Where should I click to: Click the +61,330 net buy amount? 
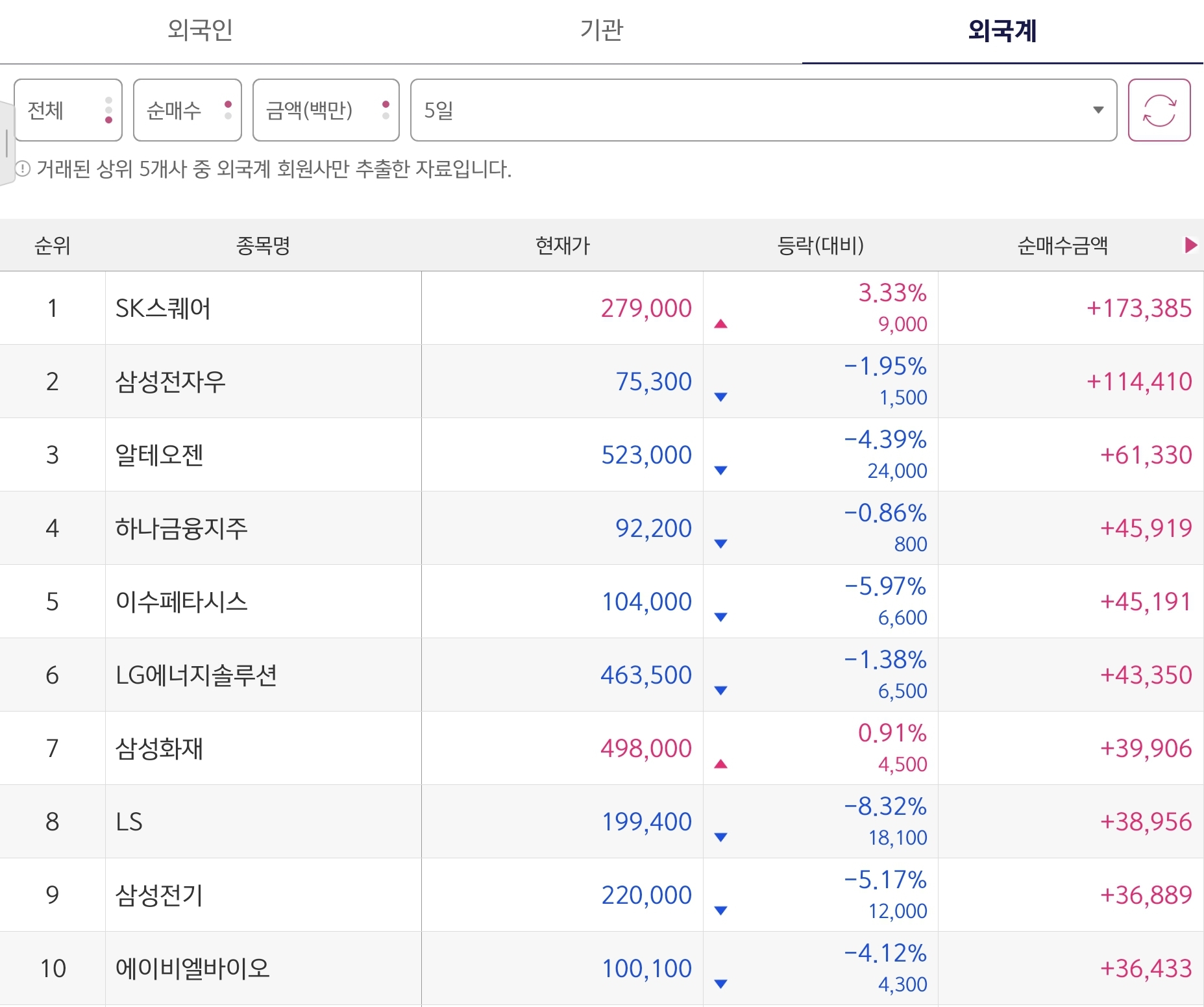coord(1146,455)
